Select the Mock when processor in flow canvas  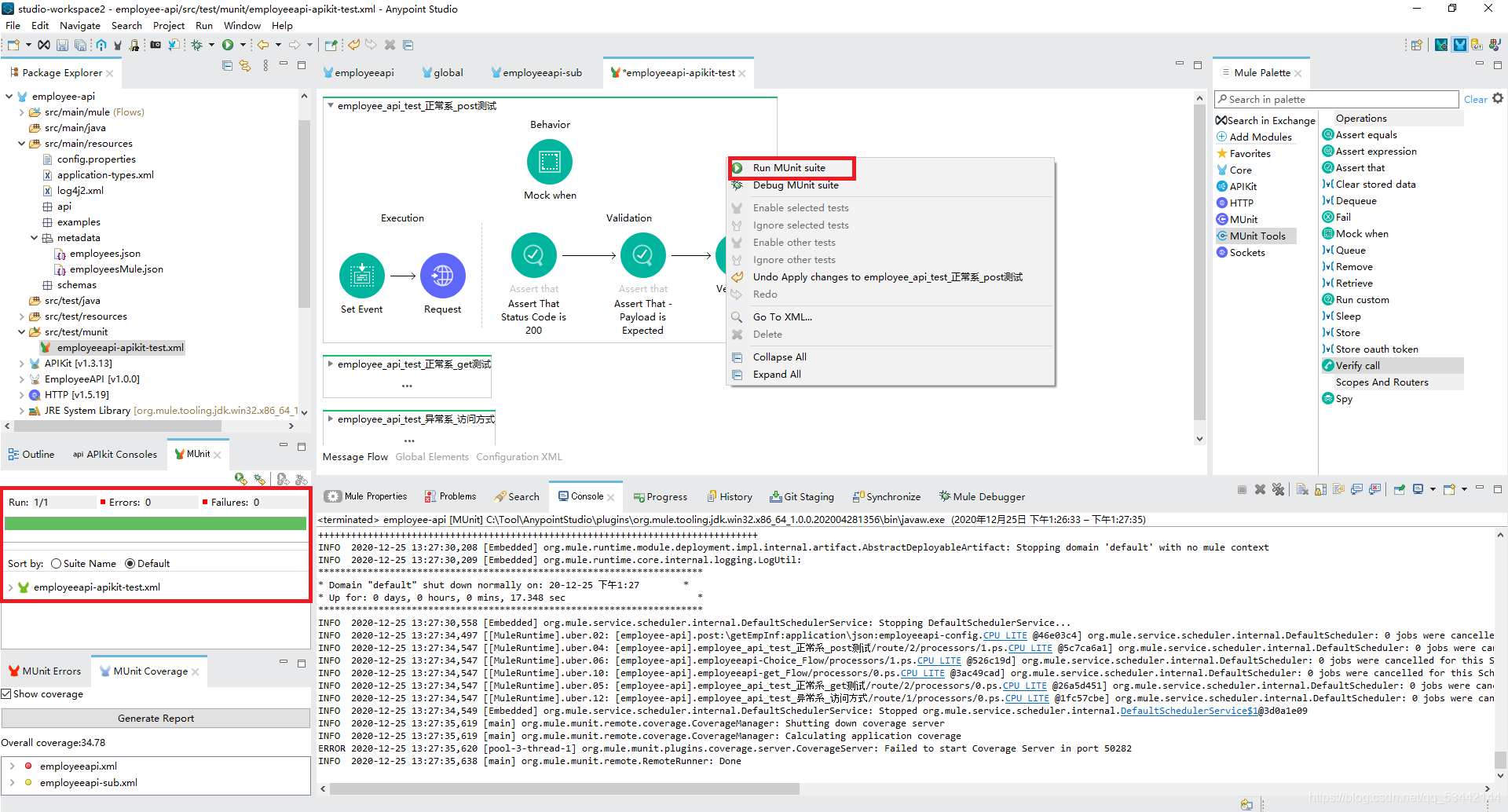click(550, 163)
